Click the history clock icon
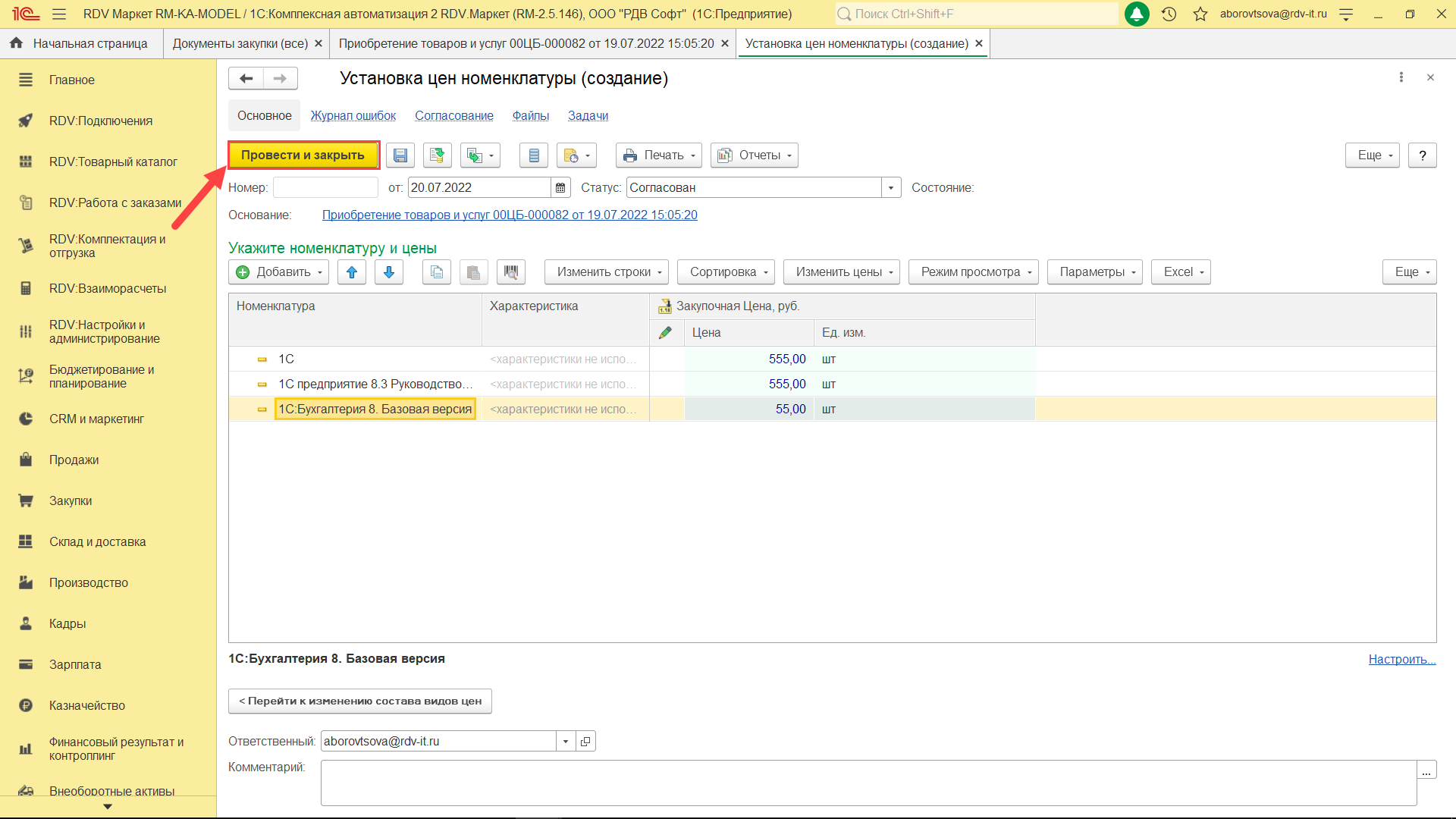 (1169, 14)
